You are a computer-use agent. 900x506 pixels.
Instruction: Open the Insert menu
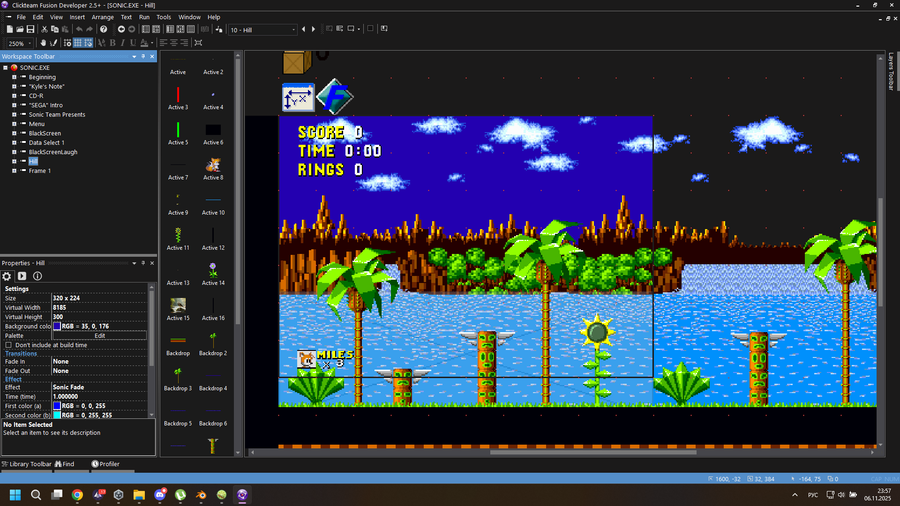(x=77, y=17)
